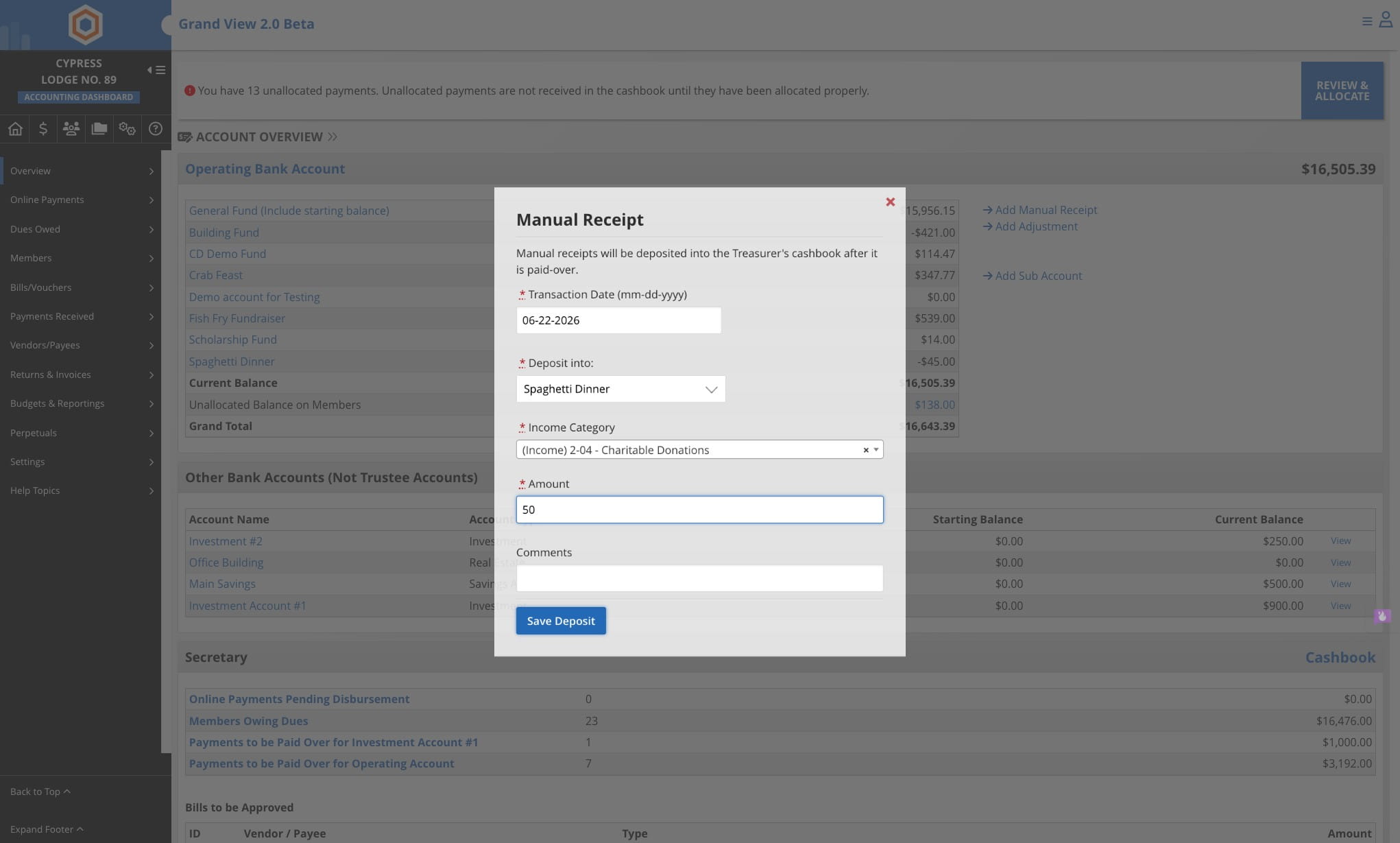Open Office Building account

click(x=226, y=562)
